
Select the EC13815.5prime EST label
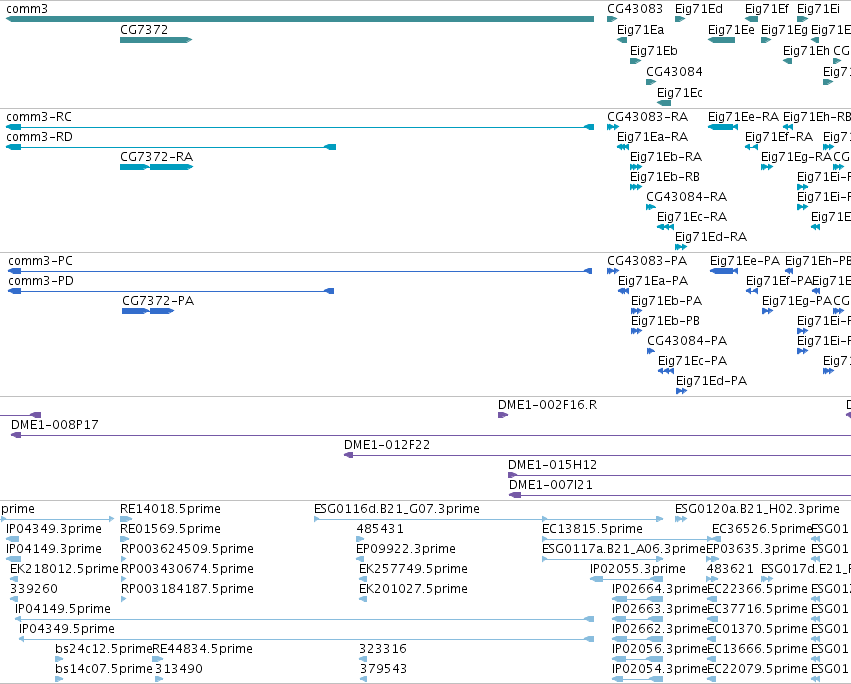[x=592, y=529]
